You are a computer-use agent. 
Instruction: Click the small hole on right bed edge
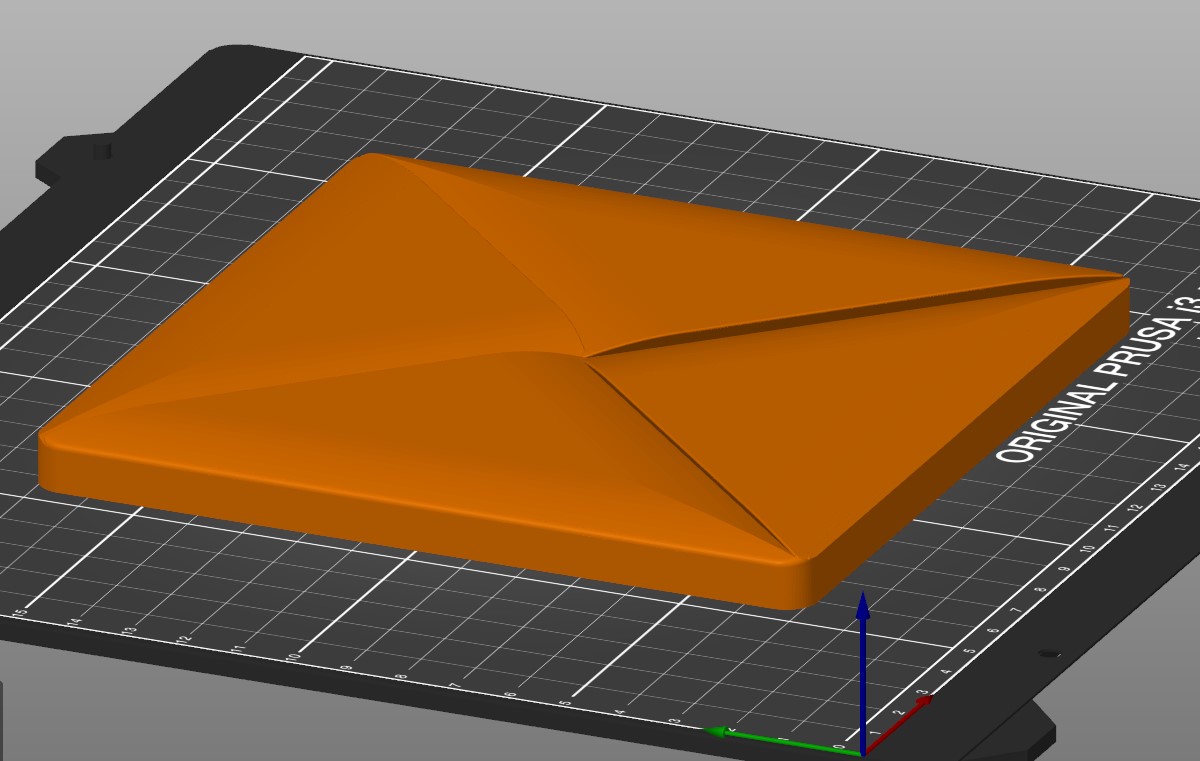1048,654
